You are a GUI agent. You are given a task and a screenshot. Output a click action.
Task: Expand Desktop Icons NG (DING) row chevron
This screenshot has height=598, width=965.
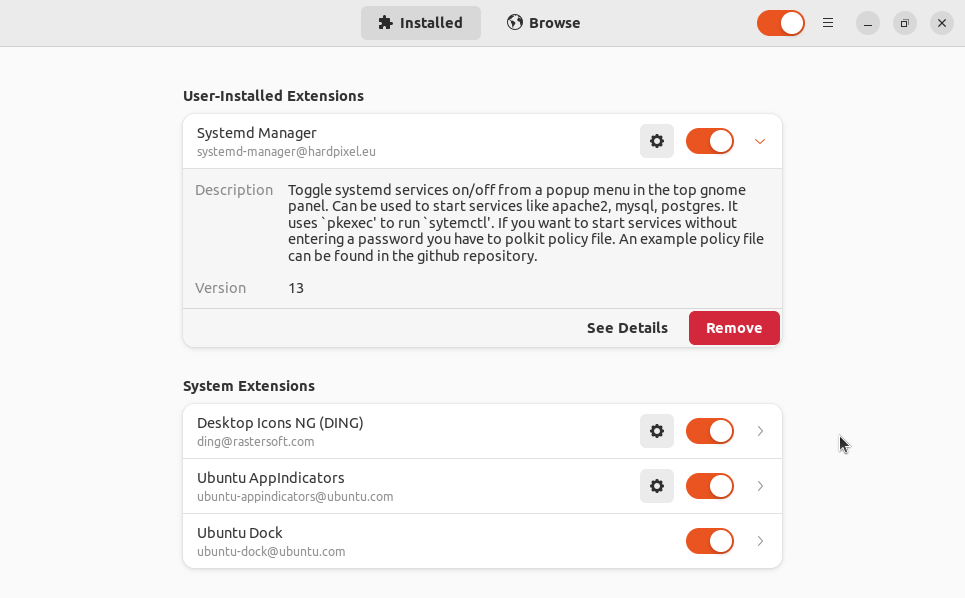tap(760, 431)
